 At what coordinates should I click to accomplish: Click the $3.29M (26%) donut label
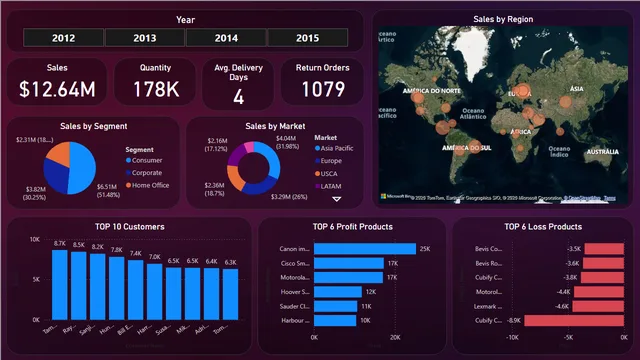(x=289, y=197)
